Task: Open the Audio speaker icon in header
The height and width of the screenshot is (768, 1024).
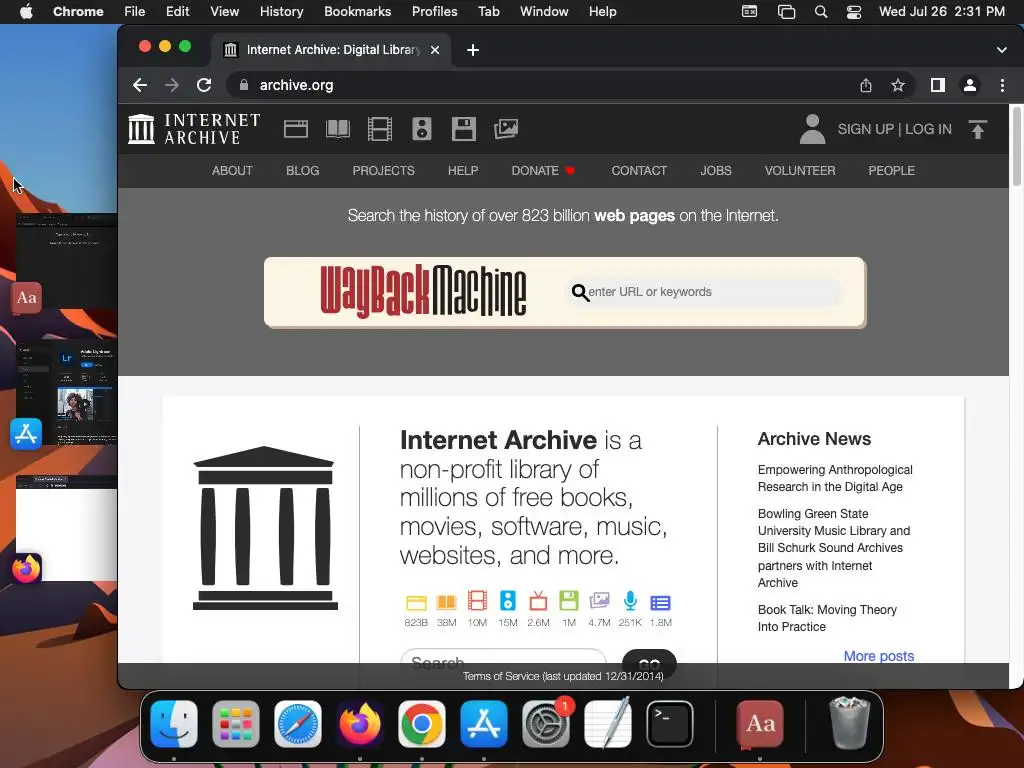Action: (422, 129)
